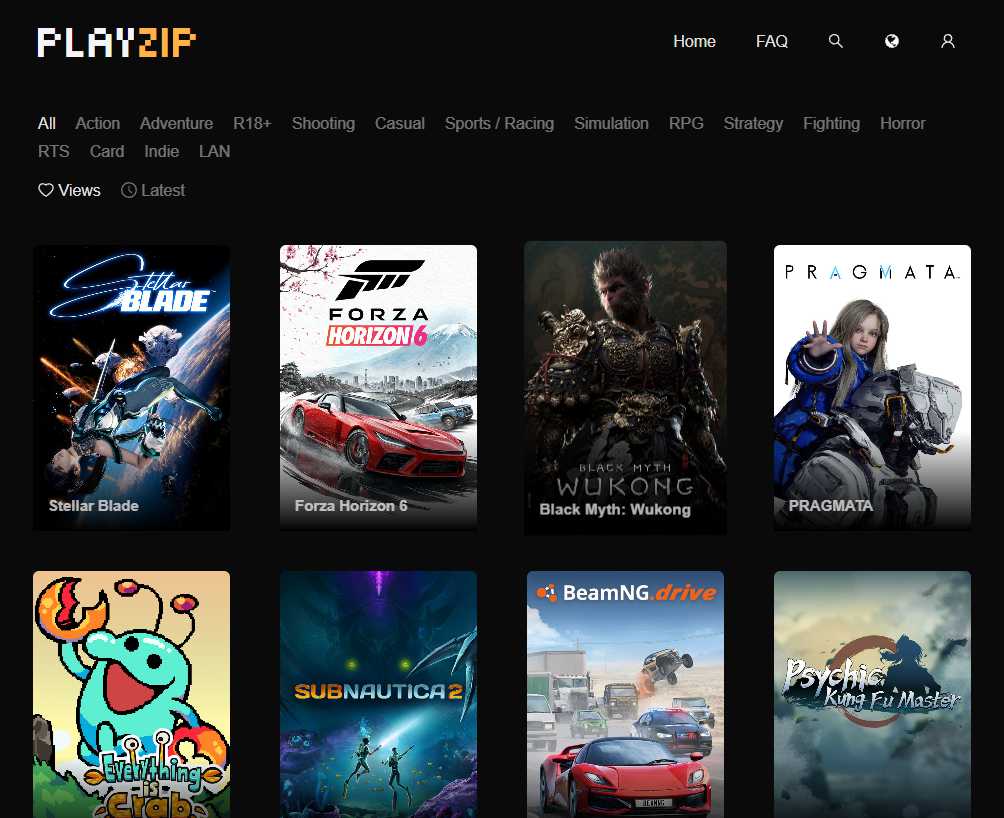Filter games by Adventure
1004x818 pixels.
point(176,123)
